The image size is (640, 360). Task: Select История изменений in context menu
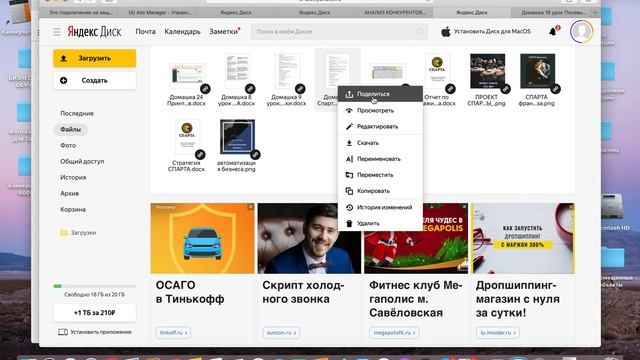[x=380, y=207]
